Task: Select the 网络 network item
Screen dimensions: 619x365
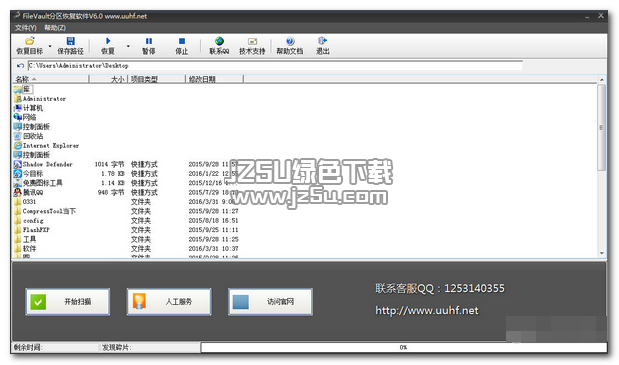Action: coord(25,117)
